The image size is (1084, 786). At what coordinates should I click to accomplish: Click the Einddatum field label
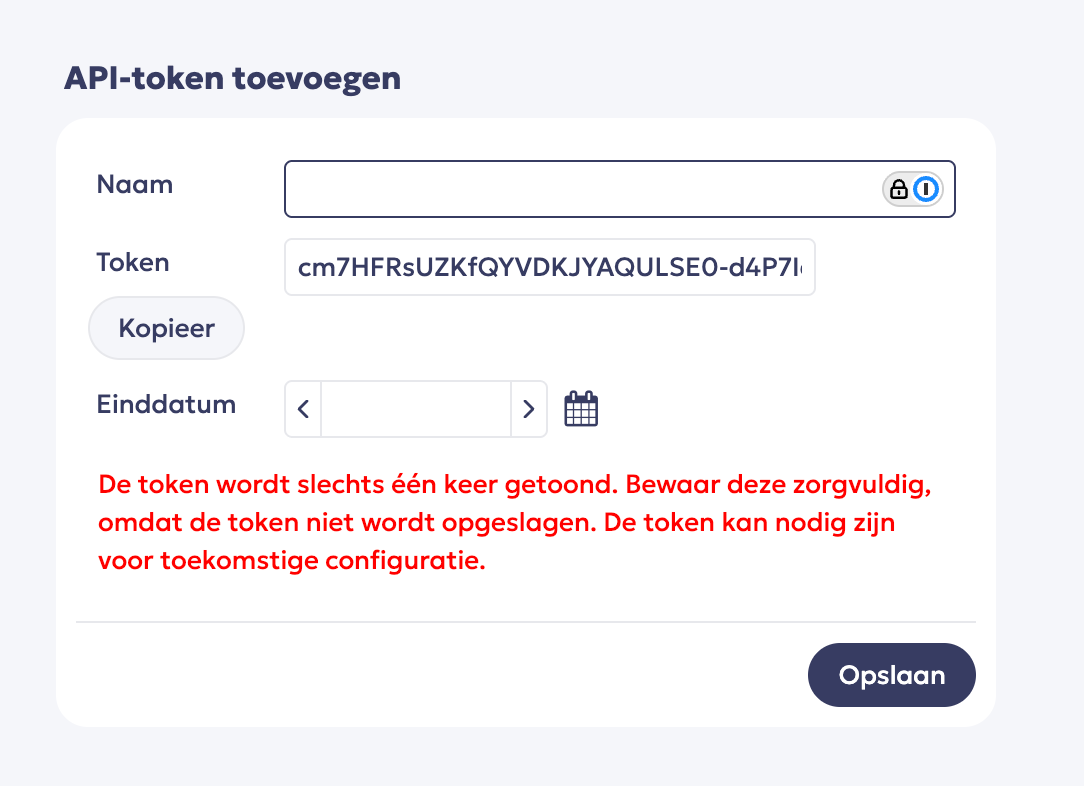pos(166,405)
